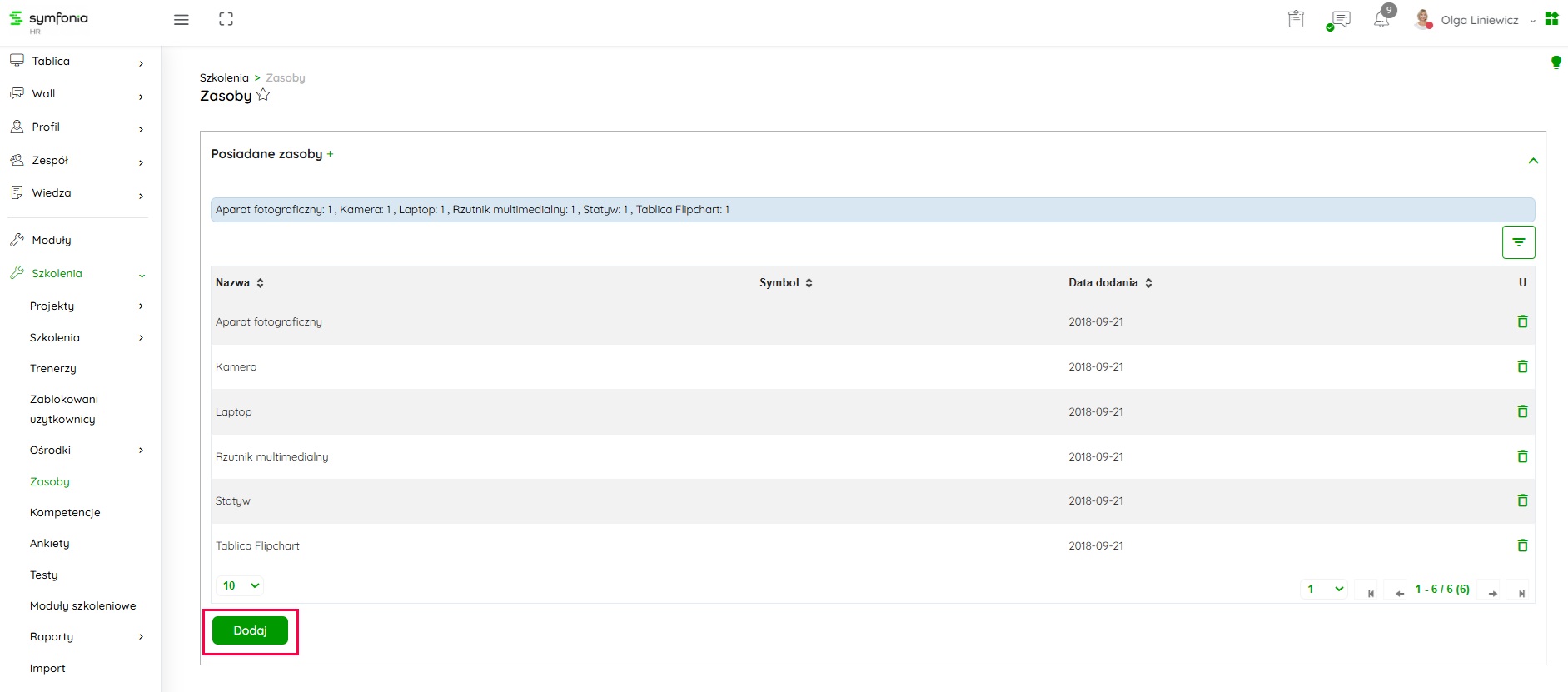Click the hamburger menu icon

tap(181, 20)
